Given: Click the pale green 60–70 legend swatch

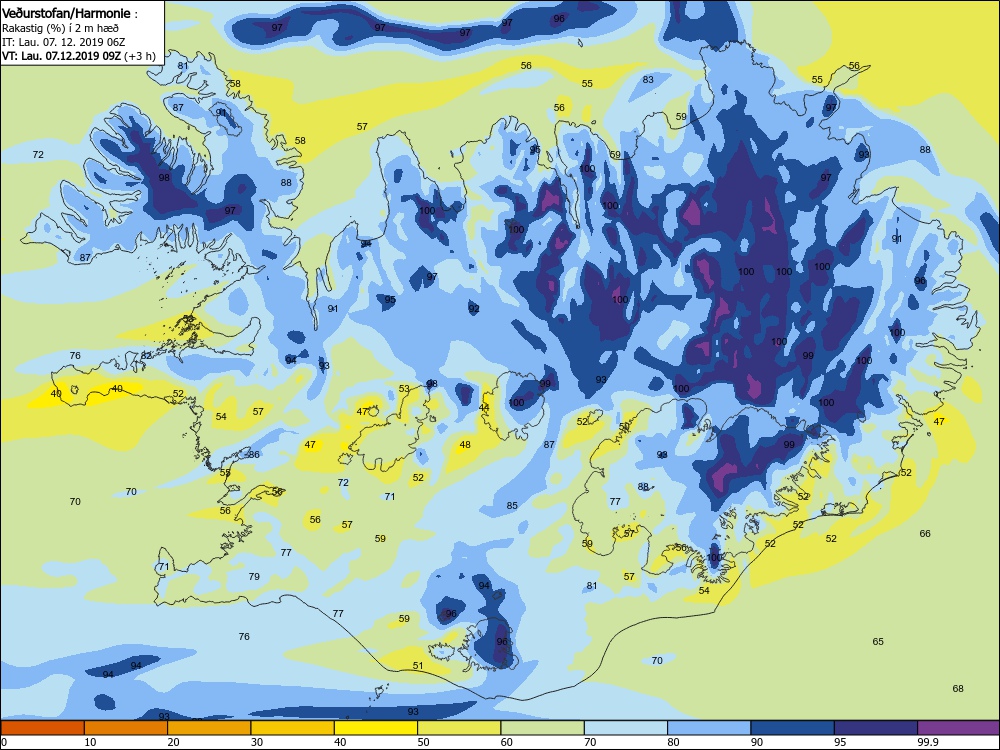Looking at the screenshot, I should click(543, 728).
